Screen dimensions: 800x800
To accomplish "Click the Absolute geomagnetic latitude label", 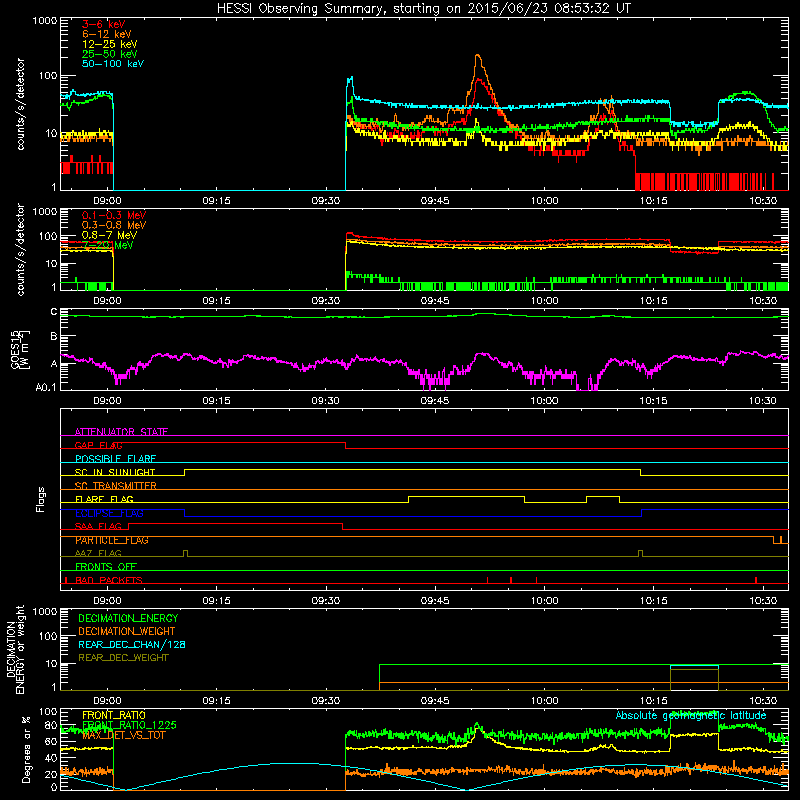I will pyautogui.click(x=691, y=715).
